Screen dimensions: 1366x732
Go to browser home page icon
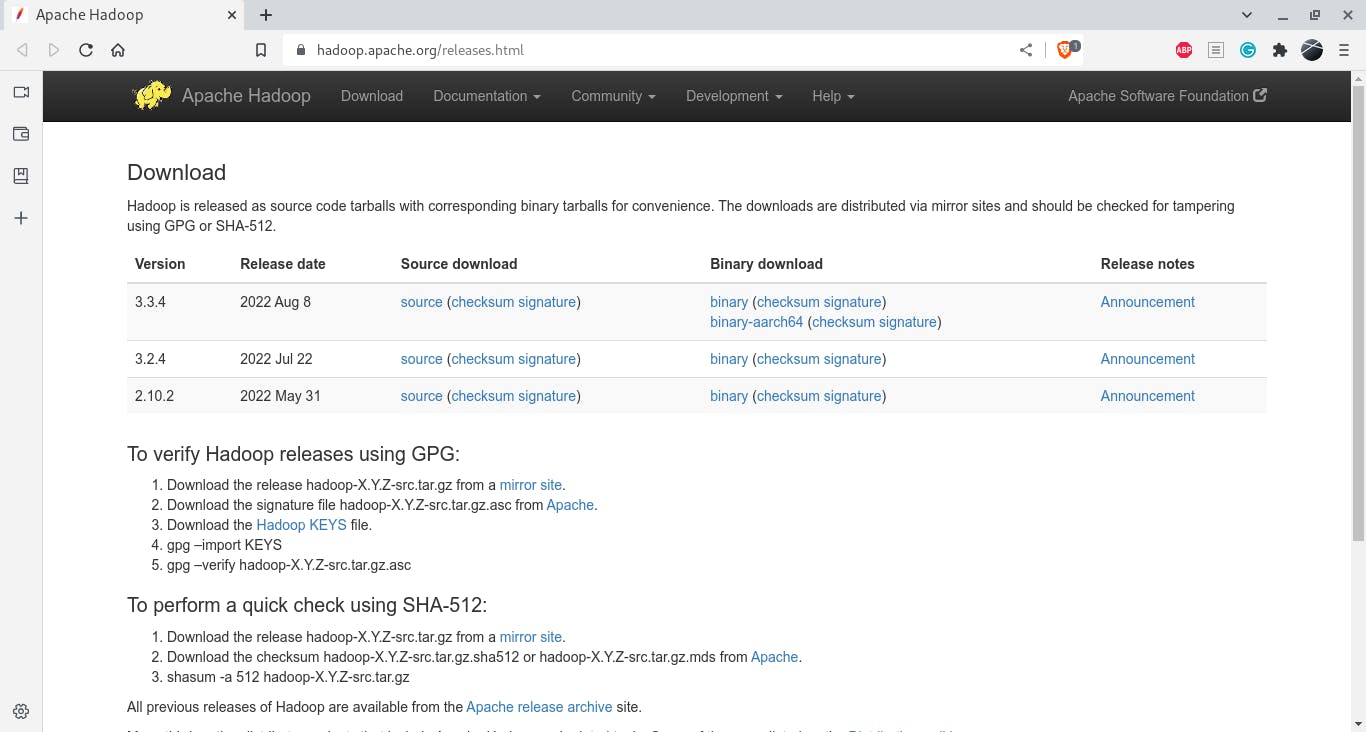pyautogui.click(x=118, y=50)
